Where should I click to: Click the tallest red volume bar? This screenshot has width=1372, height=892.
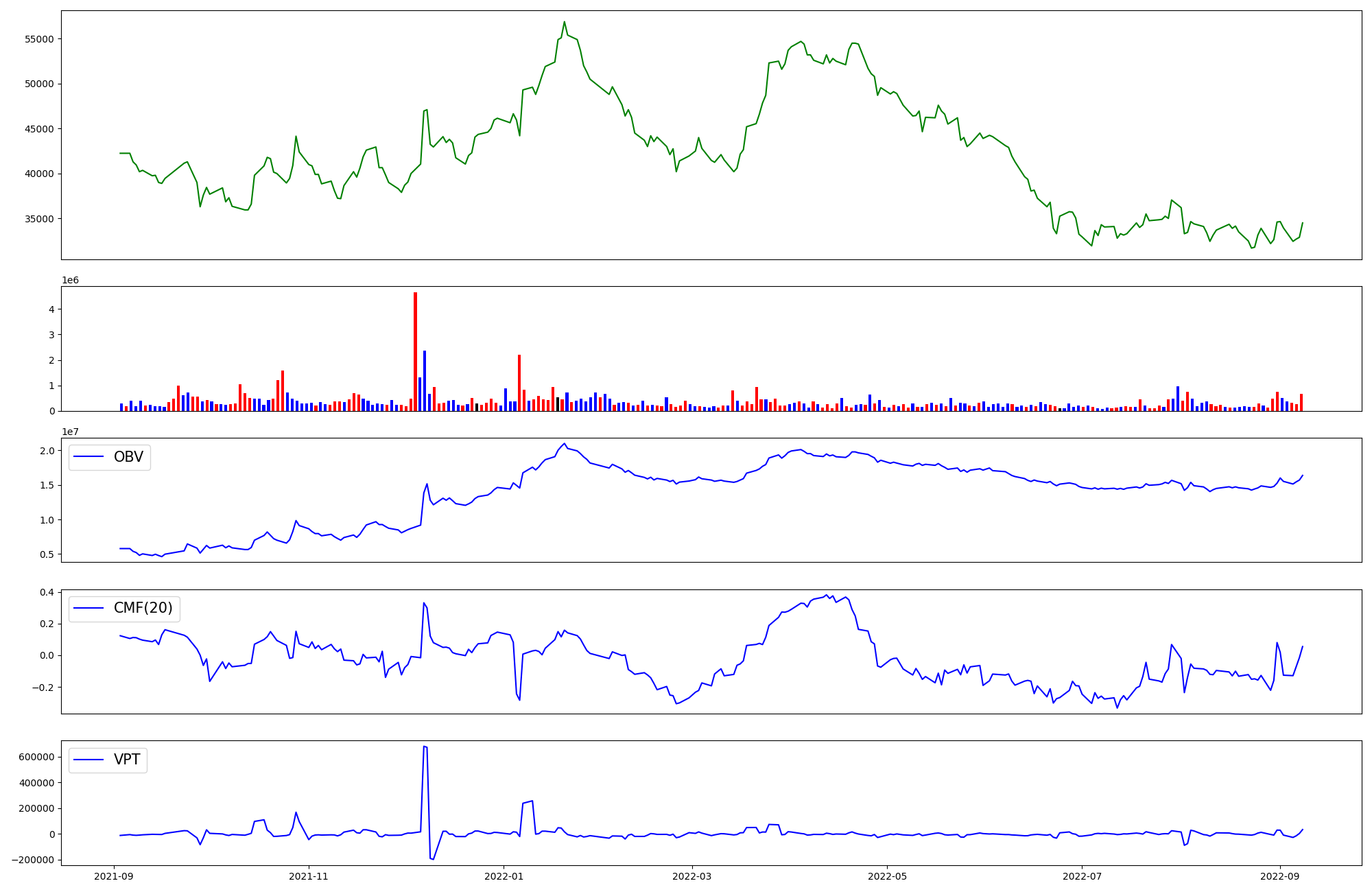point(415,351)
